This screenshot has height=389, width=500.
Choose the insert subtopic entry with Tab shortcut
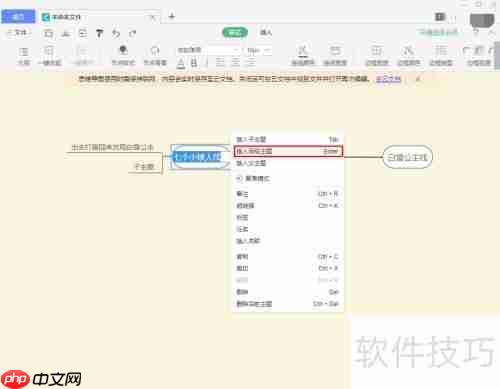(x=288, y=139)
